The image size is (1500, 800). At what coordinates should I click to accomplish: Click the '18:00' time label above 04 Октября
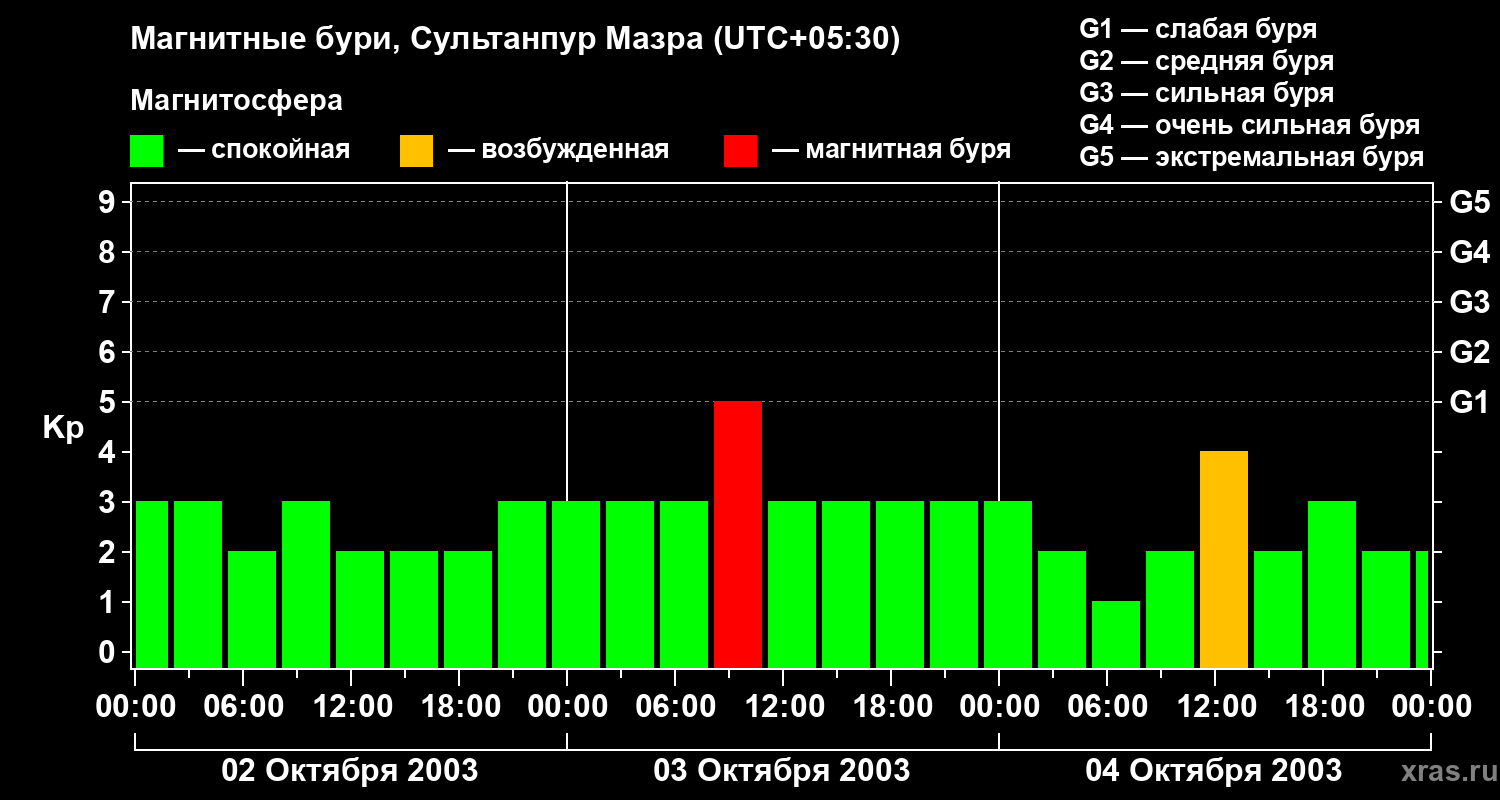[x=1324, y=707]
